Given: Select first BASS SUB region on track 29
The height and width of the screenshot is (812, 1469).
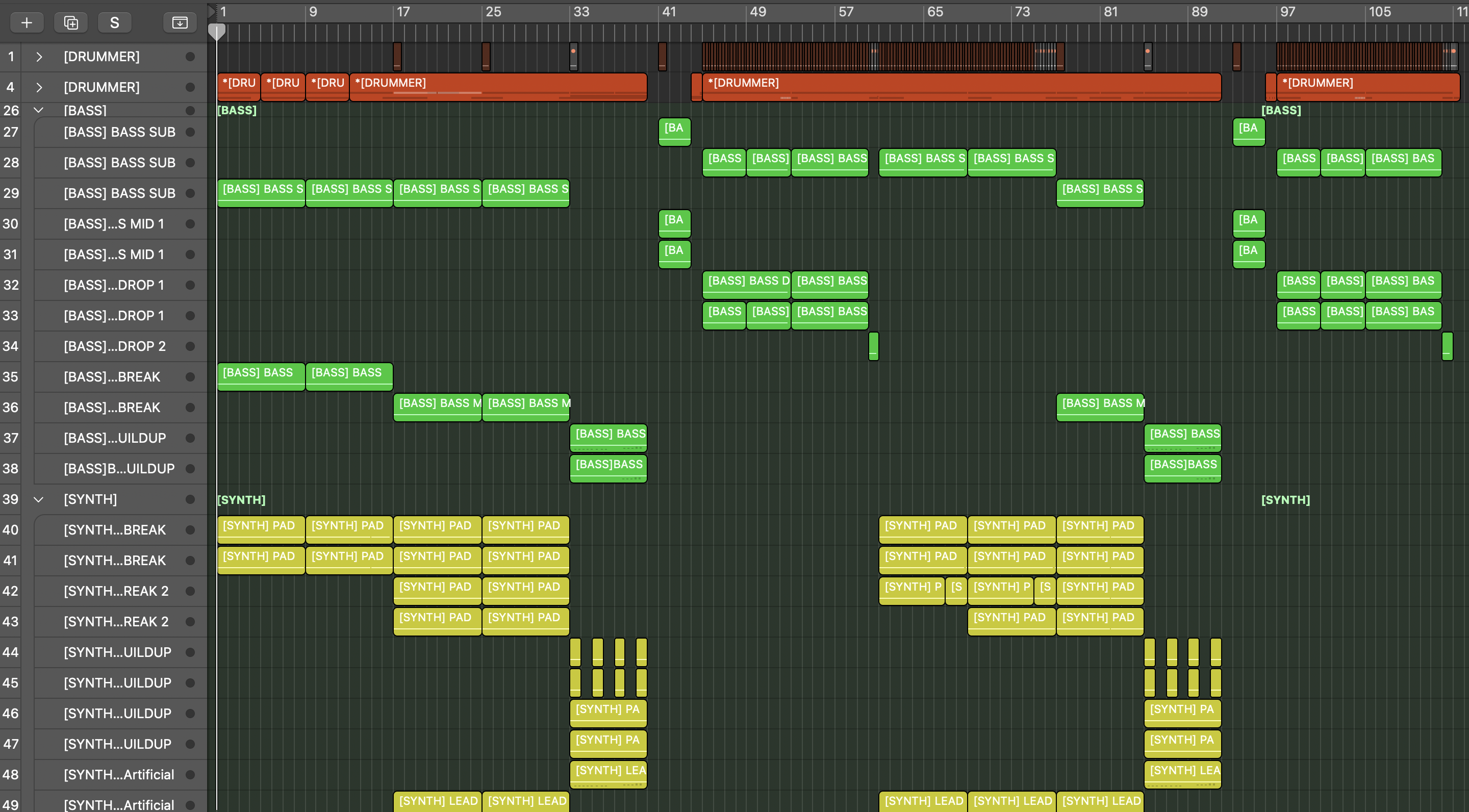Looking at the screenshot, I should [x=261, y=193].
